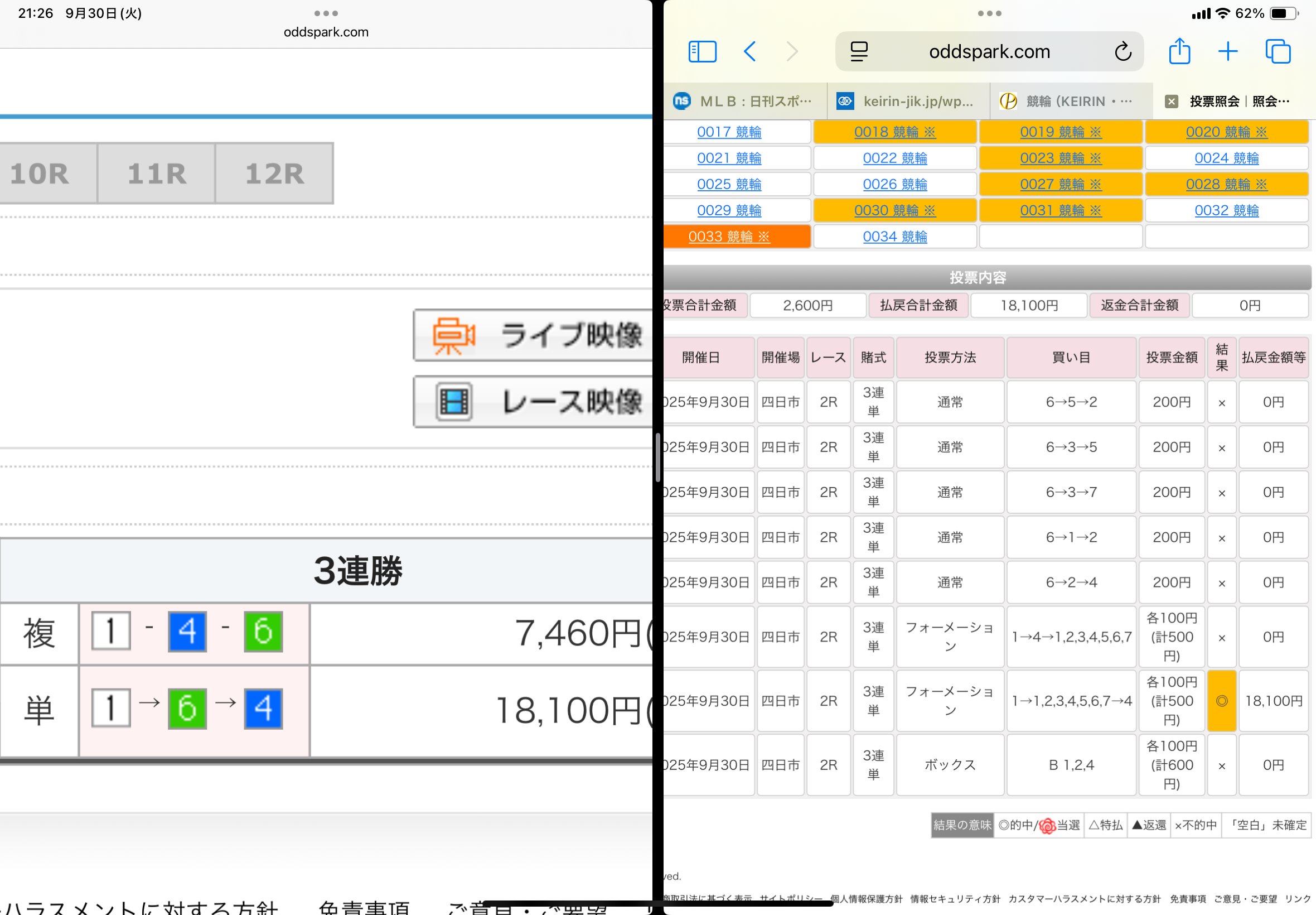
Task: Tap the address bar showing oddspark.com
Action: [989, 51]
